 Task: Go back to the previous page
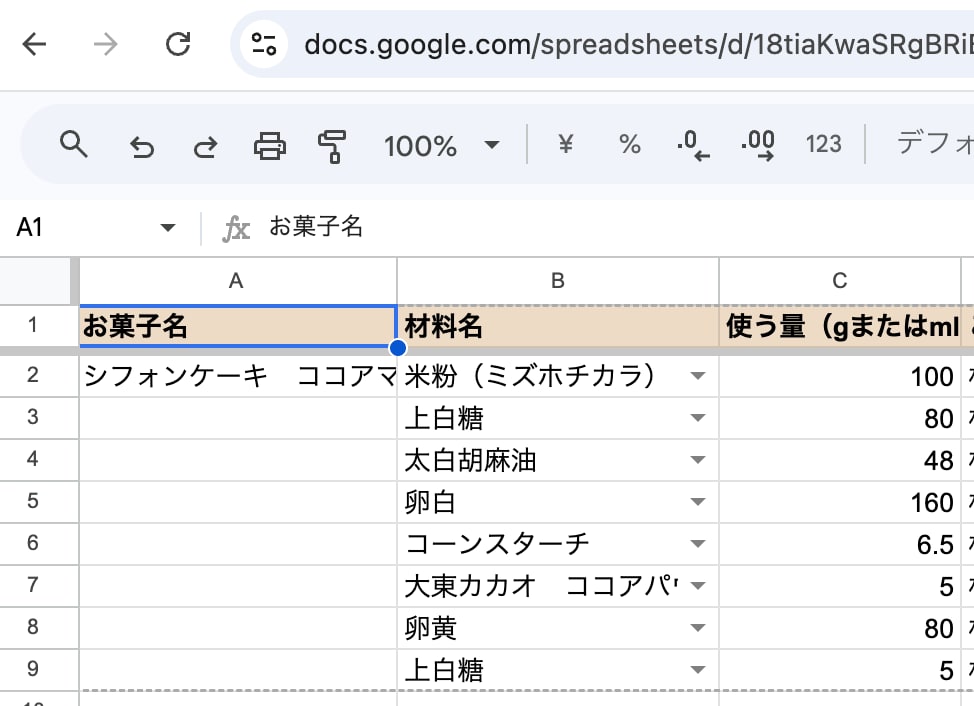(x=34, y=44)
